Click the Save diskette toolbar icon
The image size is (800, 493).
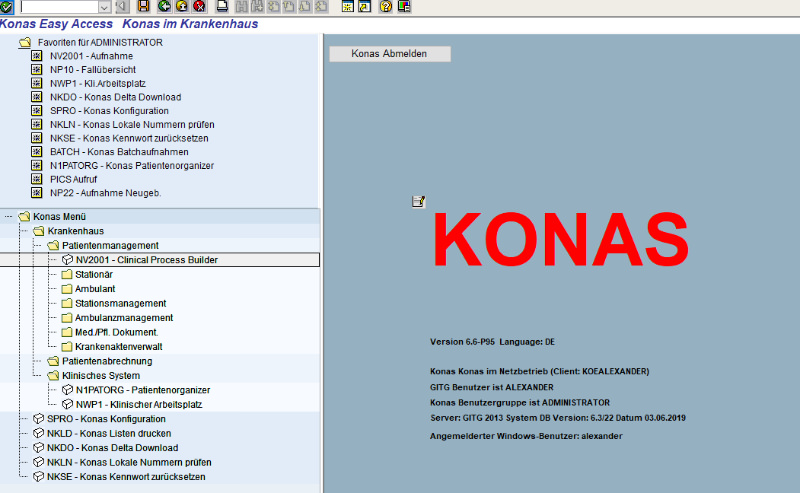tap(143, 6)
